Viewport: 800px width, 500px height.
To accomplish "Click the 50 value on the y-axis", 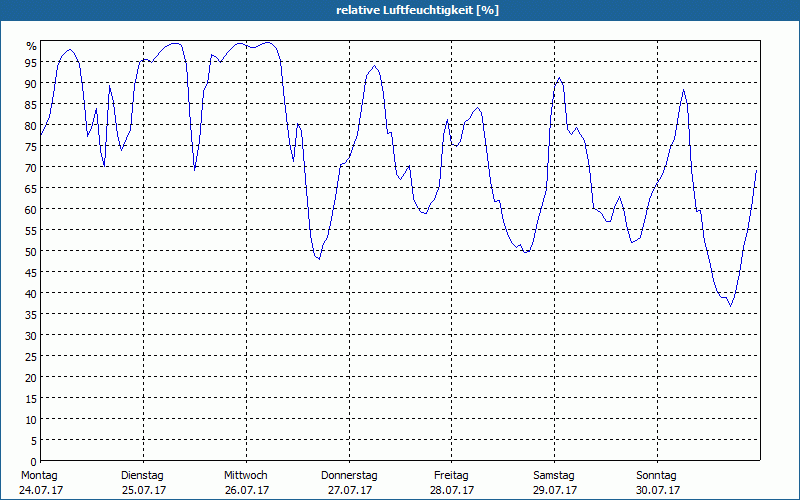I will tap(31, 252).
